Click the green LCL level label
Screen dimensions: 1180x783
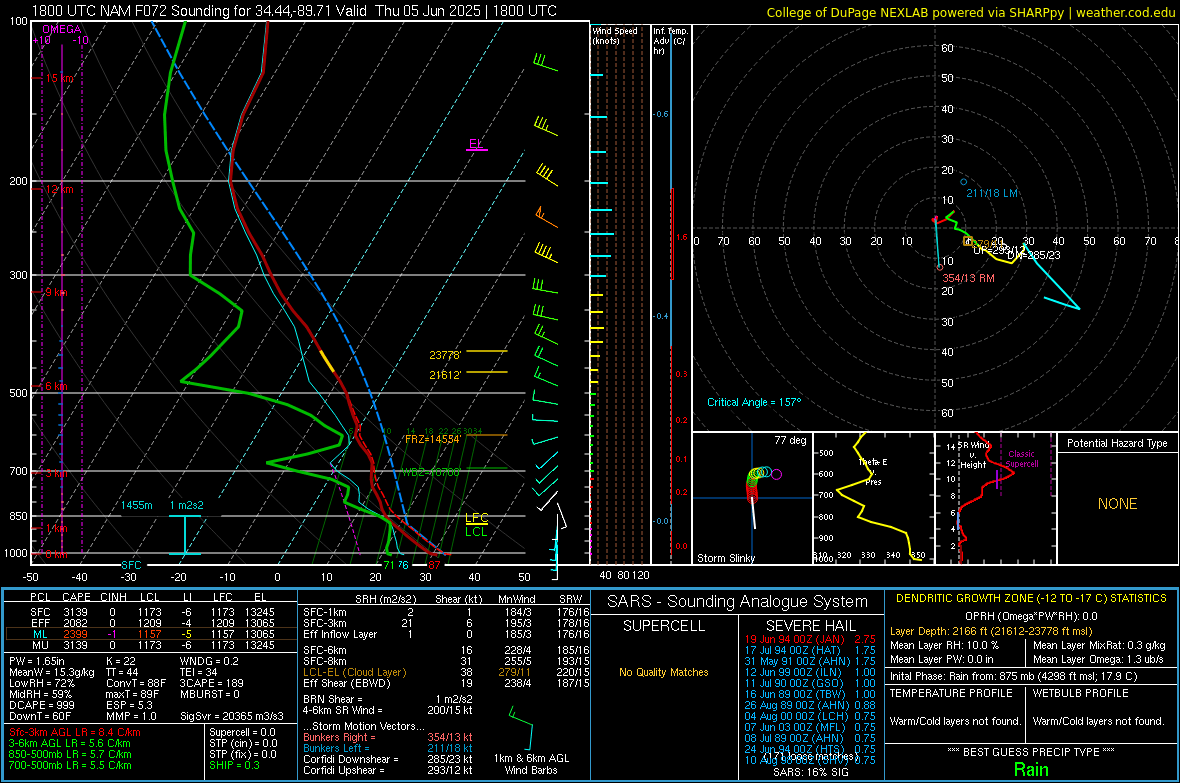tap(476, 532)
